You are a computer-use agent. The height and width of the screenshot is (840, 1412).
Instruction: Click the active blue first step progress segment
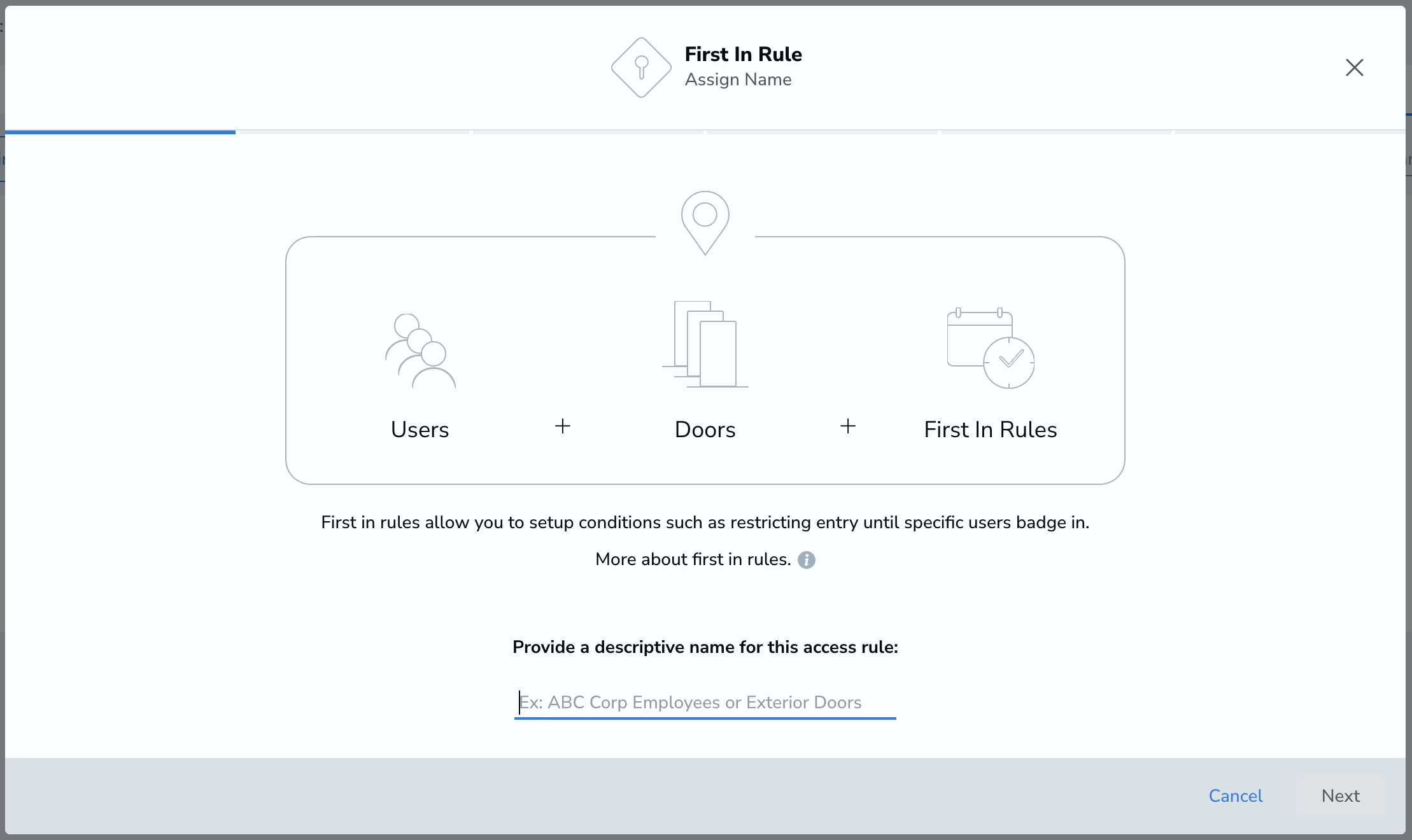(120, 132)
